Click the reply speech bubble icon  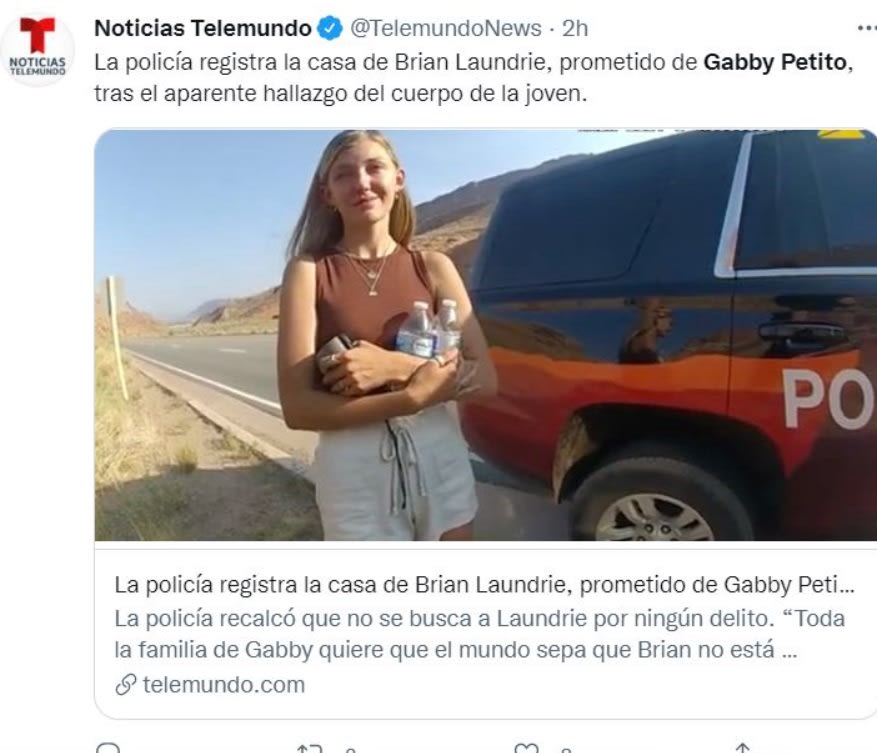tap(108, 749)
